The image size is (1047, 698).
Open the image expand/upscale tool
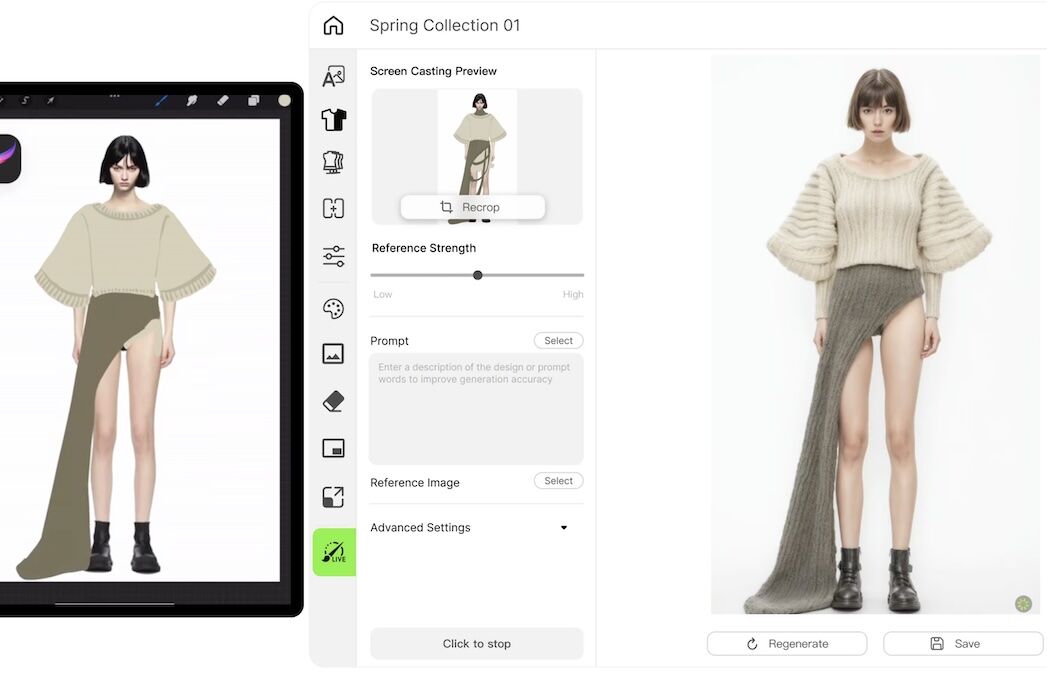click(x=333, y=497)
